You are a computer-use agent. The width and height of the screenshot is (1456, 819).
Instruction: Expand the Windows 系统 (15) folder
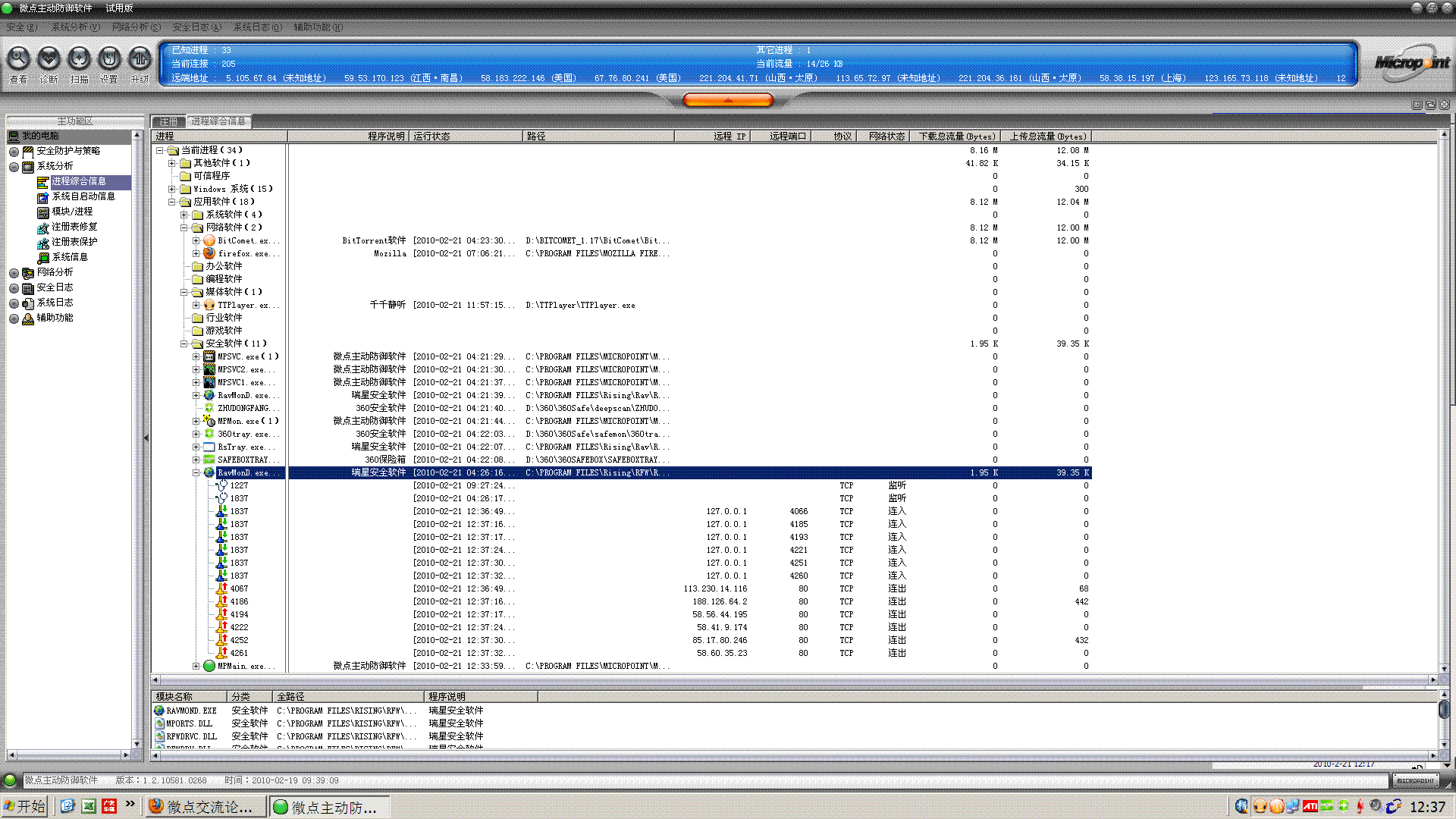coord(171,189)
